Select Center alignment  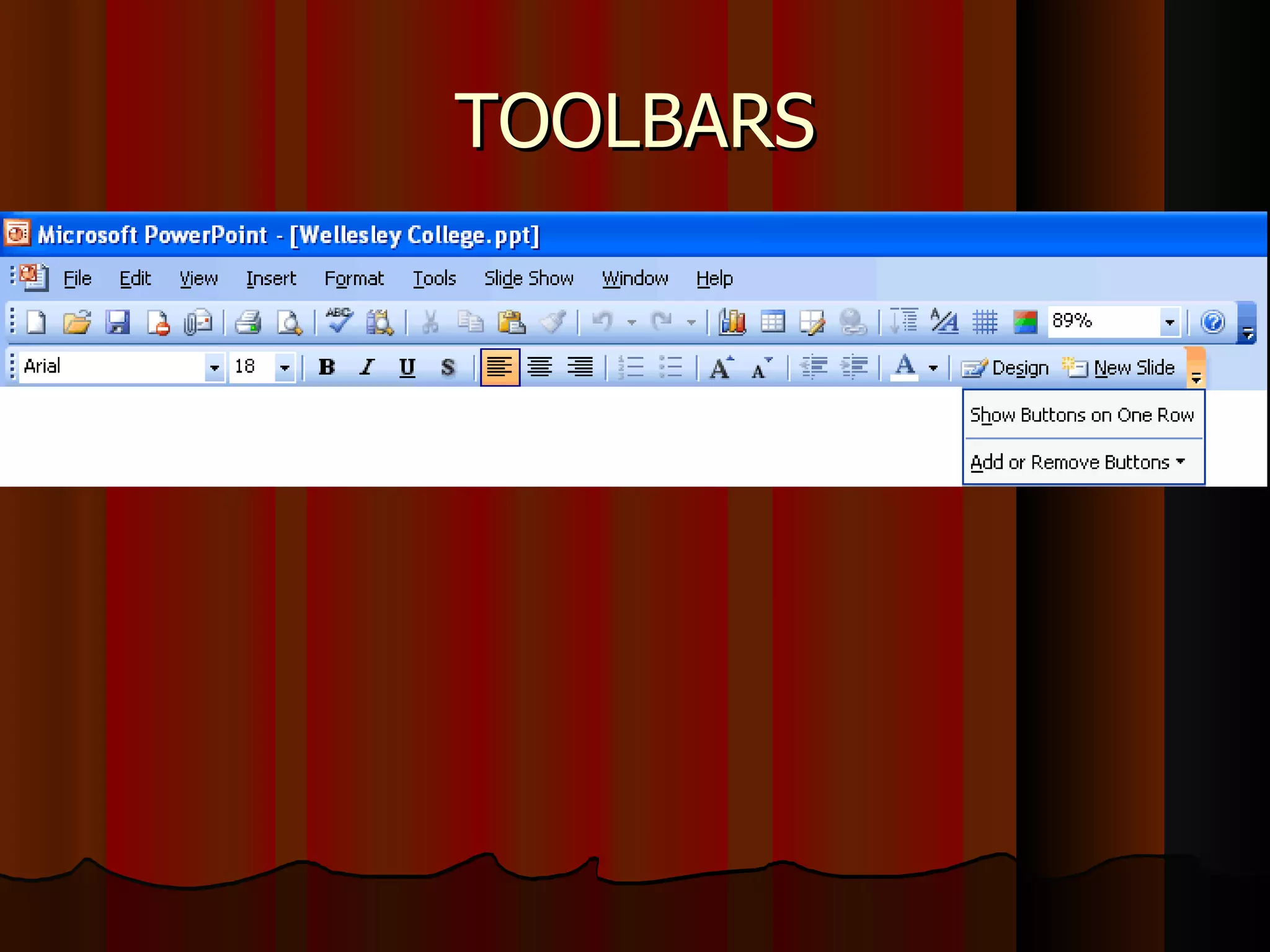540,368
